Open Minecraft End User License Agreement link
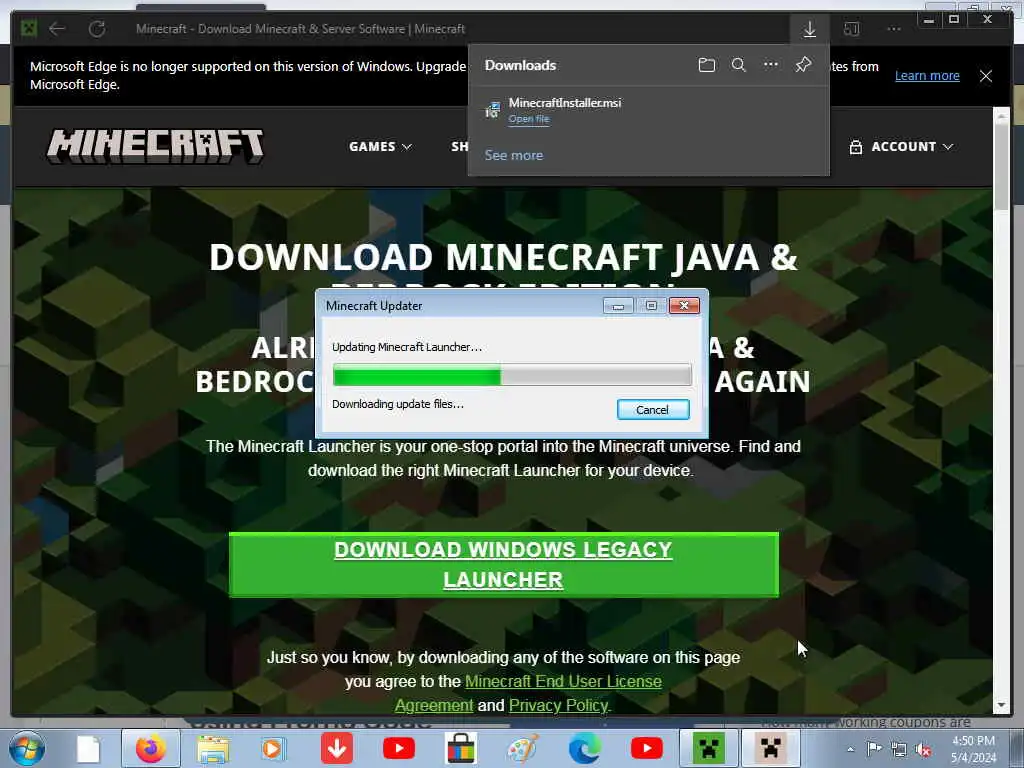The height and width of the screenshot is (768, 1024). tap(528, 693)
